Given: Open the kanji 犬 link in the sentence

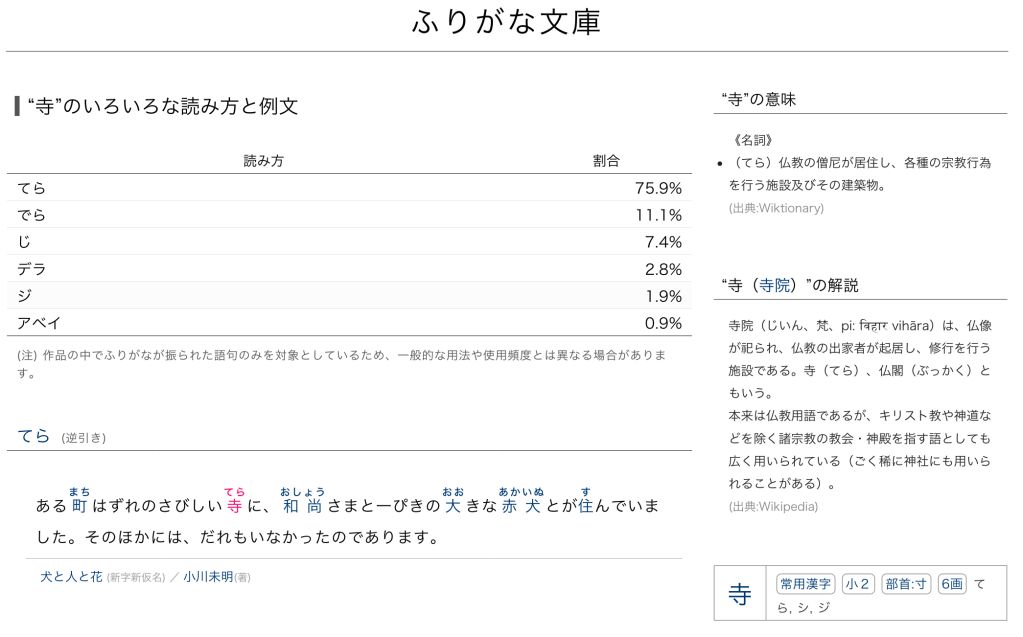Looking at the screenshot, I should pos(533,506).
